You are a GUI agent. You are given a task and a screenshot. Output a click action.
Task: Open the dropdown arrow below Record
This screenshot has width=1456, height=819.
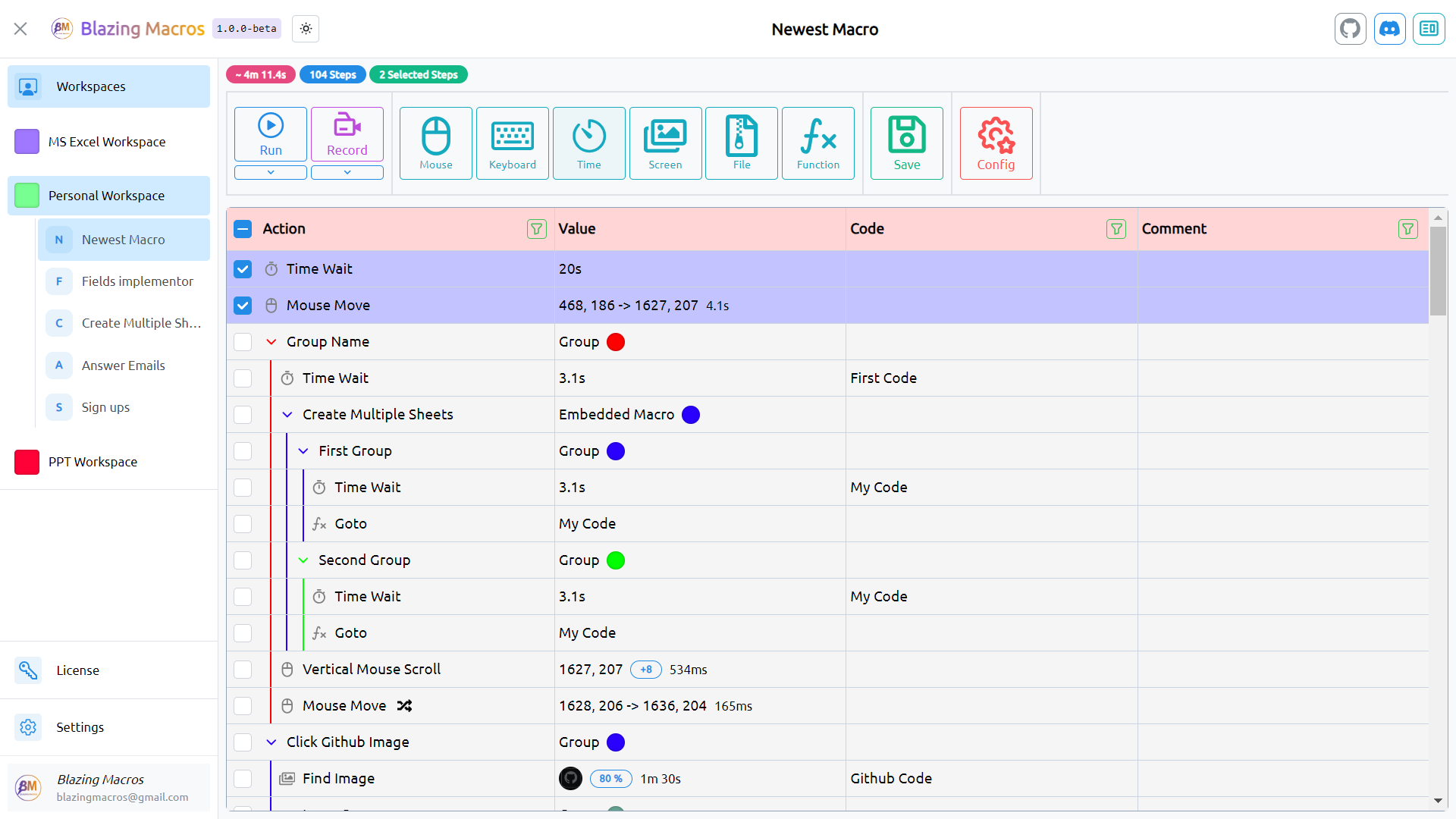click(347, 172)
